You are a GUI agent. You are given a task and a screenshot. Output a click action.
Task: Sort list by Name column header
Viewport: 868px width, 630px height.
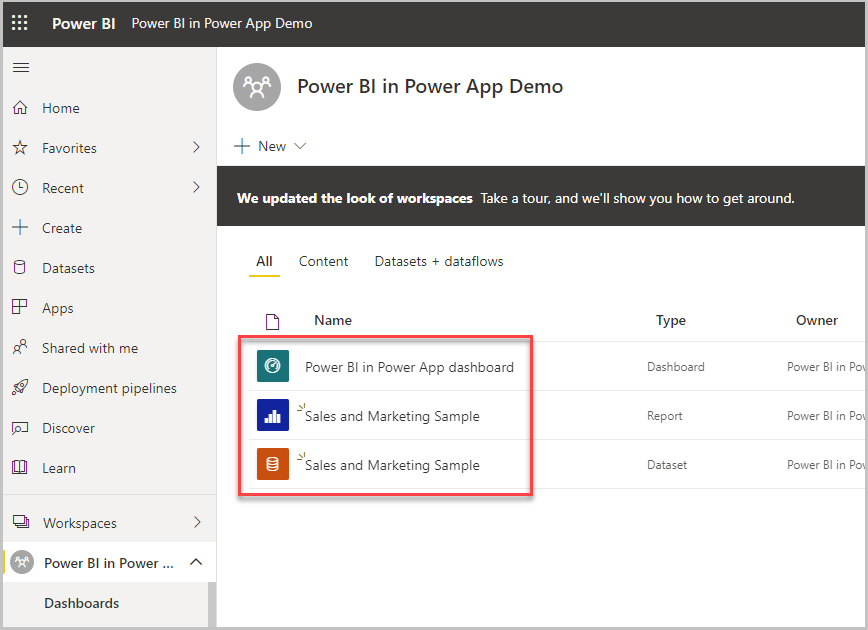pos(333,320)
